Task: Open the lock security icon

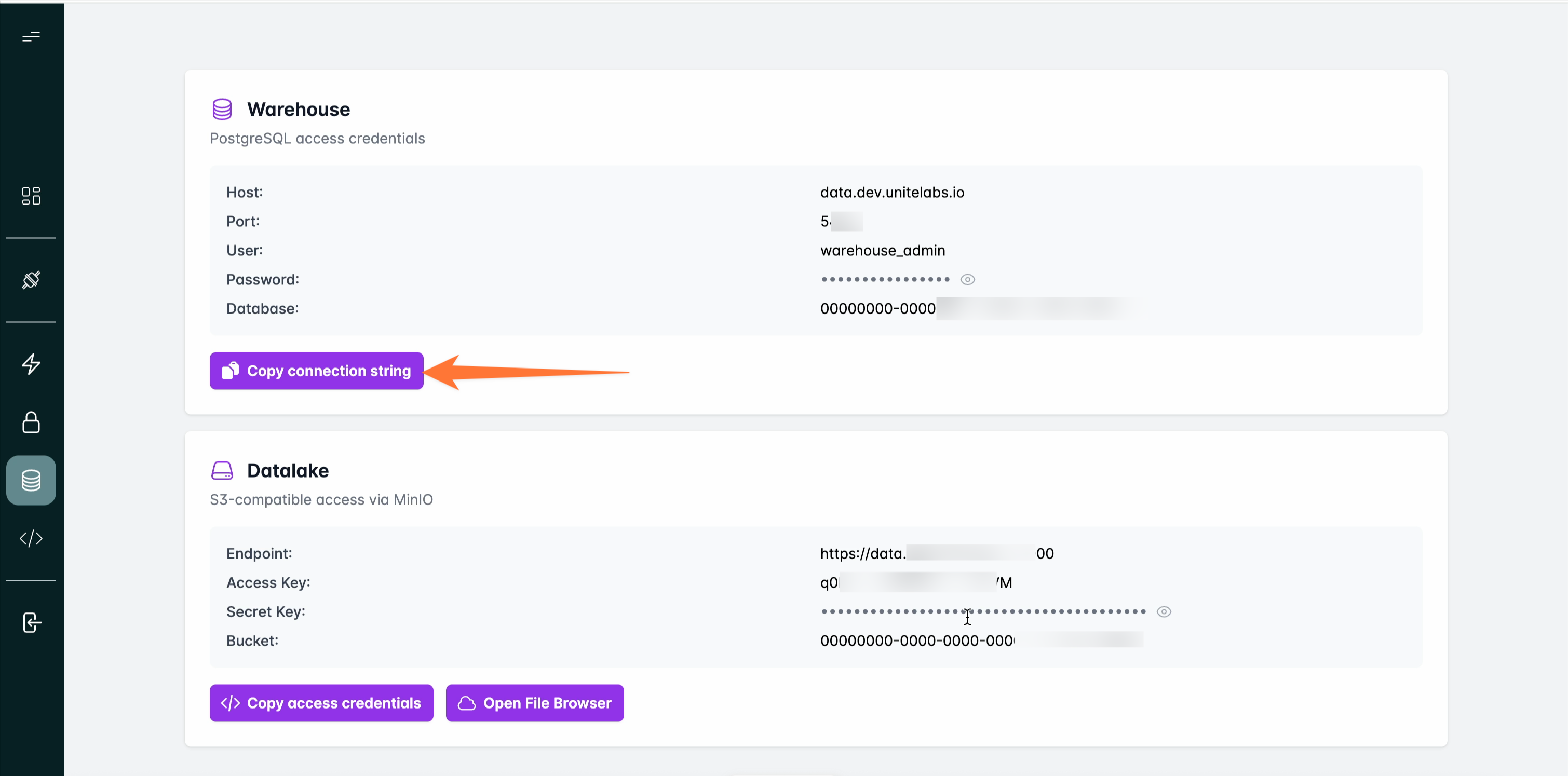Action: coord(31,423)
